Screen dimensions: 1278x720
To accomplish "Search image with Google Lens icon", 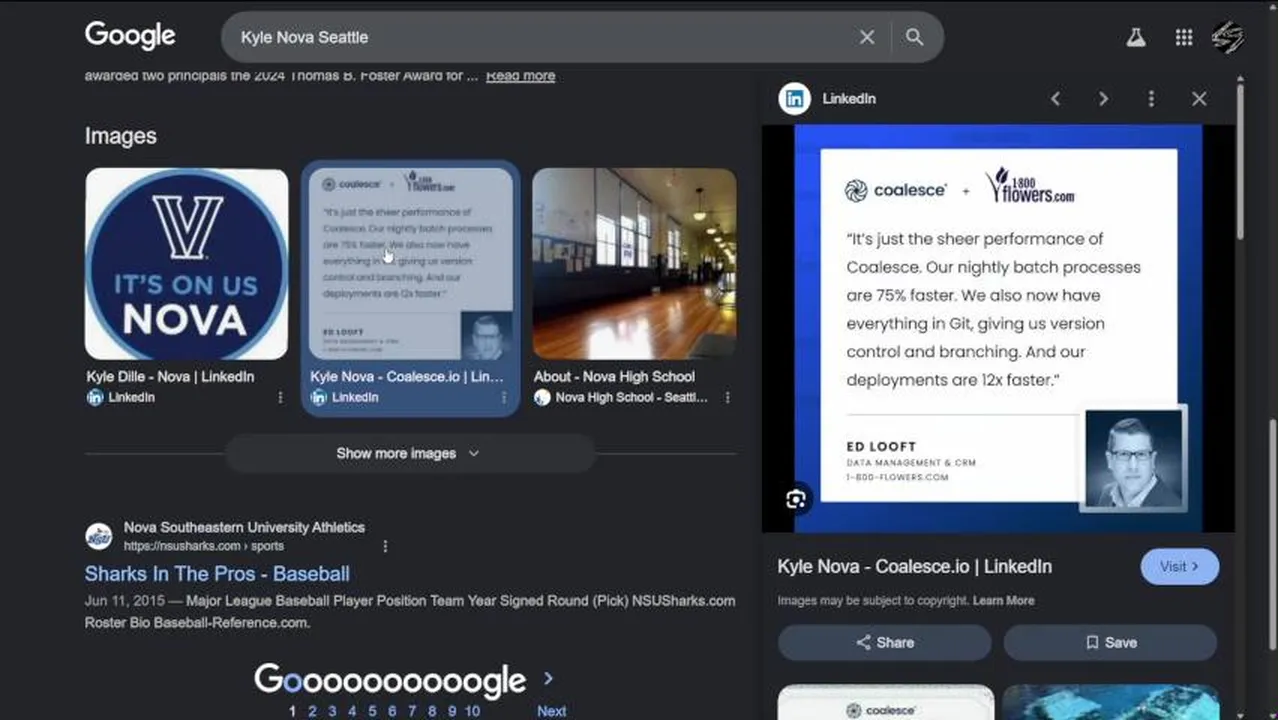I will click(796, 500).
